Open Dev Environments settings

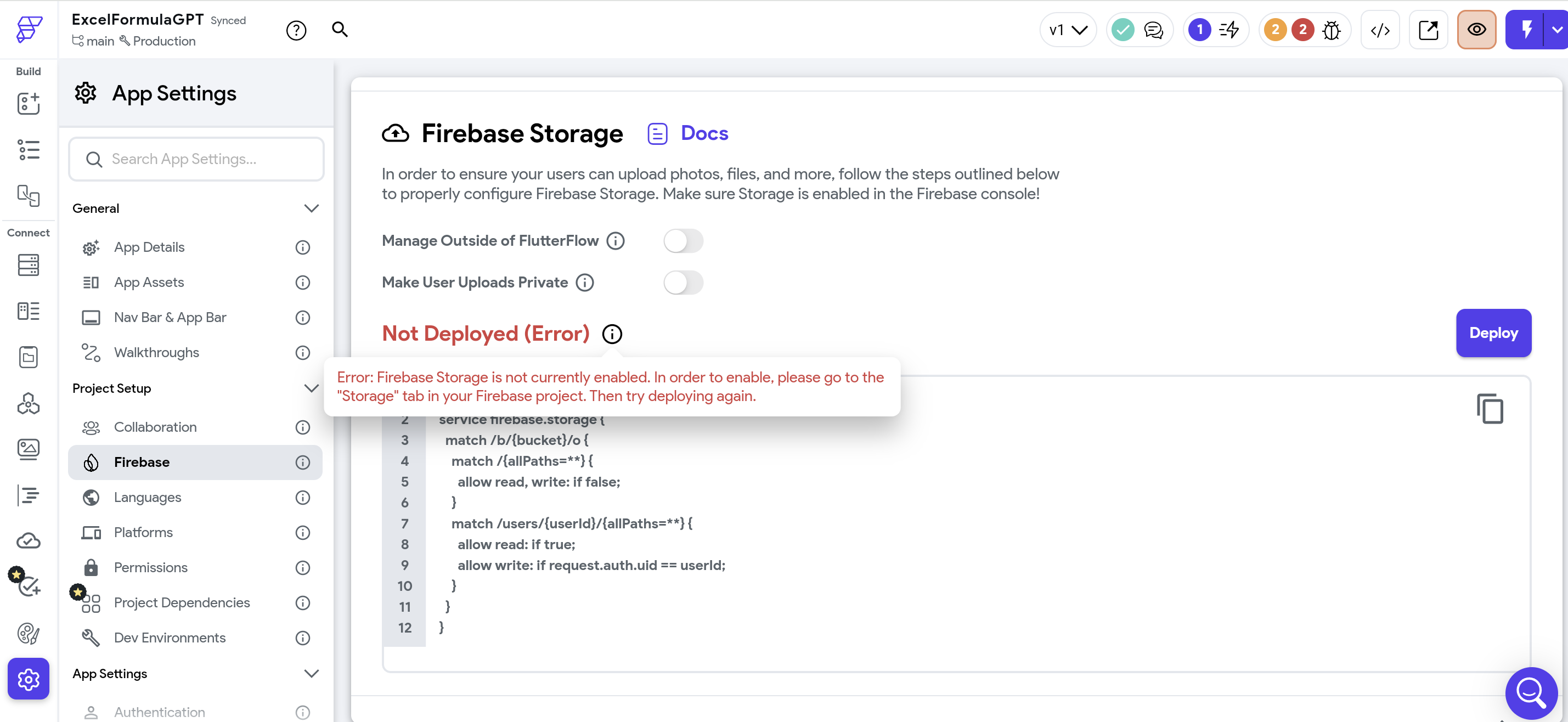(x=195, y=638)
